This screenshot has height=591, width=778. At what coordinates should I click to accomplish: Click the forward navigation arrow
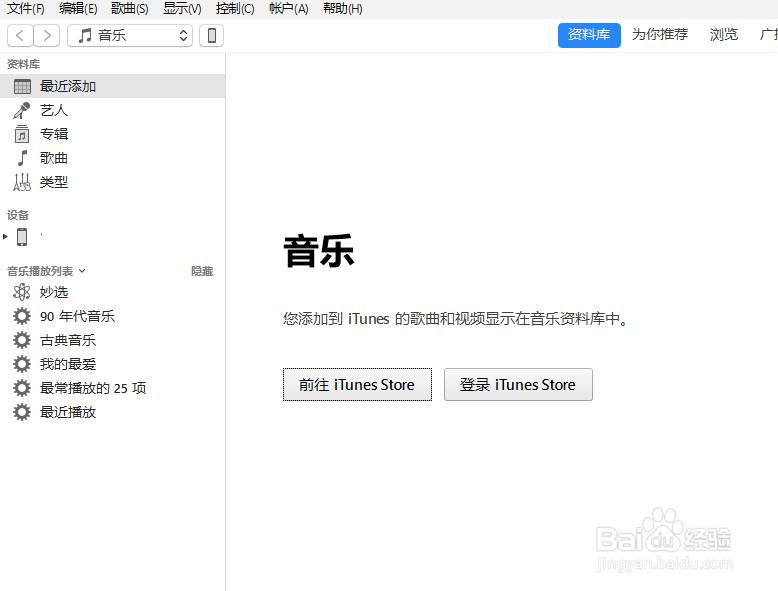47,35
